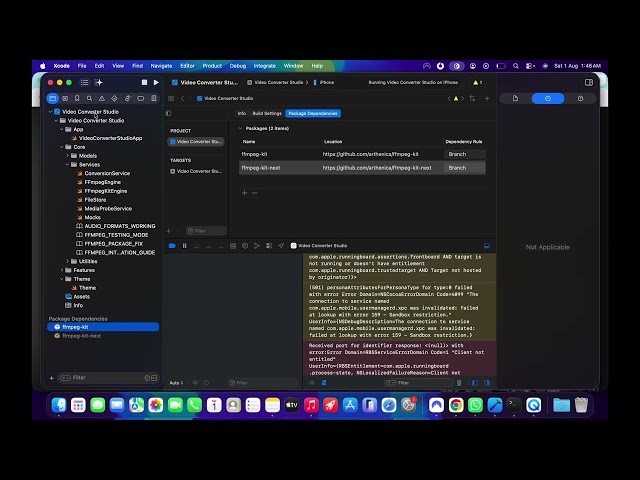The image size is (640, 480).
Task: Open Terminal from the Dock
Action: point(514,405)
